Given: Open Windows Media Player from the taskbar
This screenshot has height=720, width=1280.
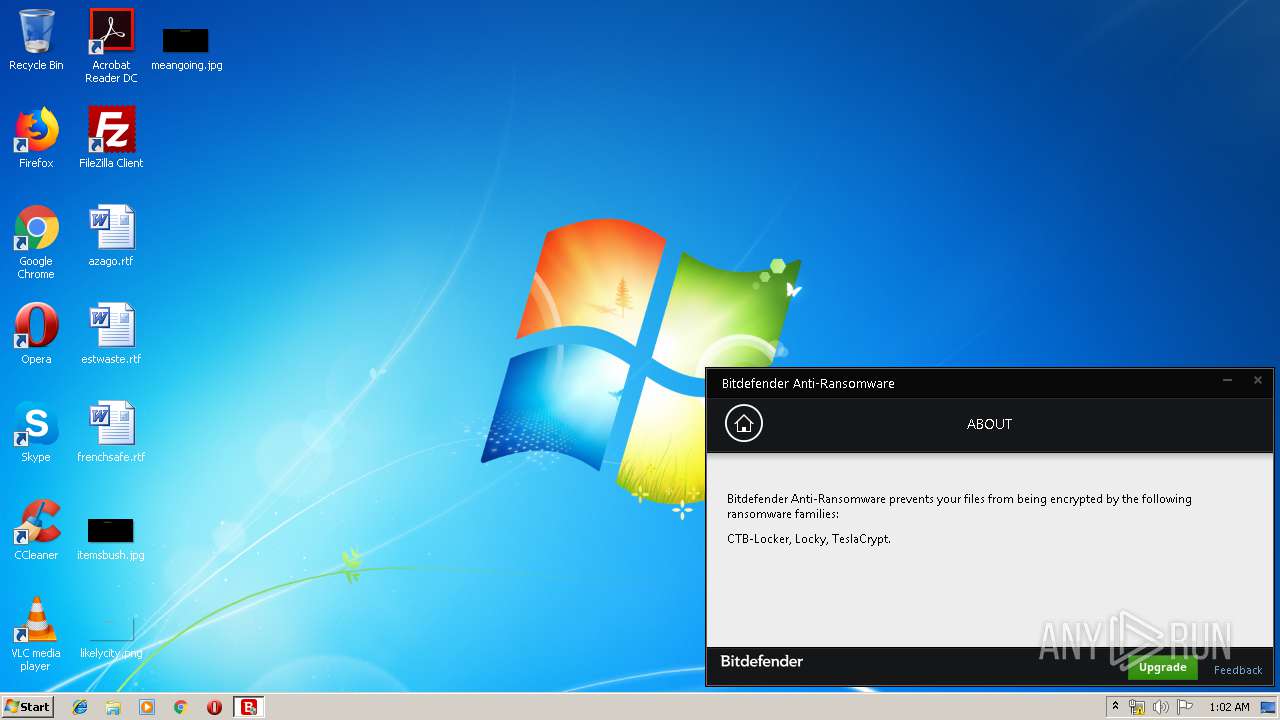Looking at the screenshot, I should click(x=147, y=707).
